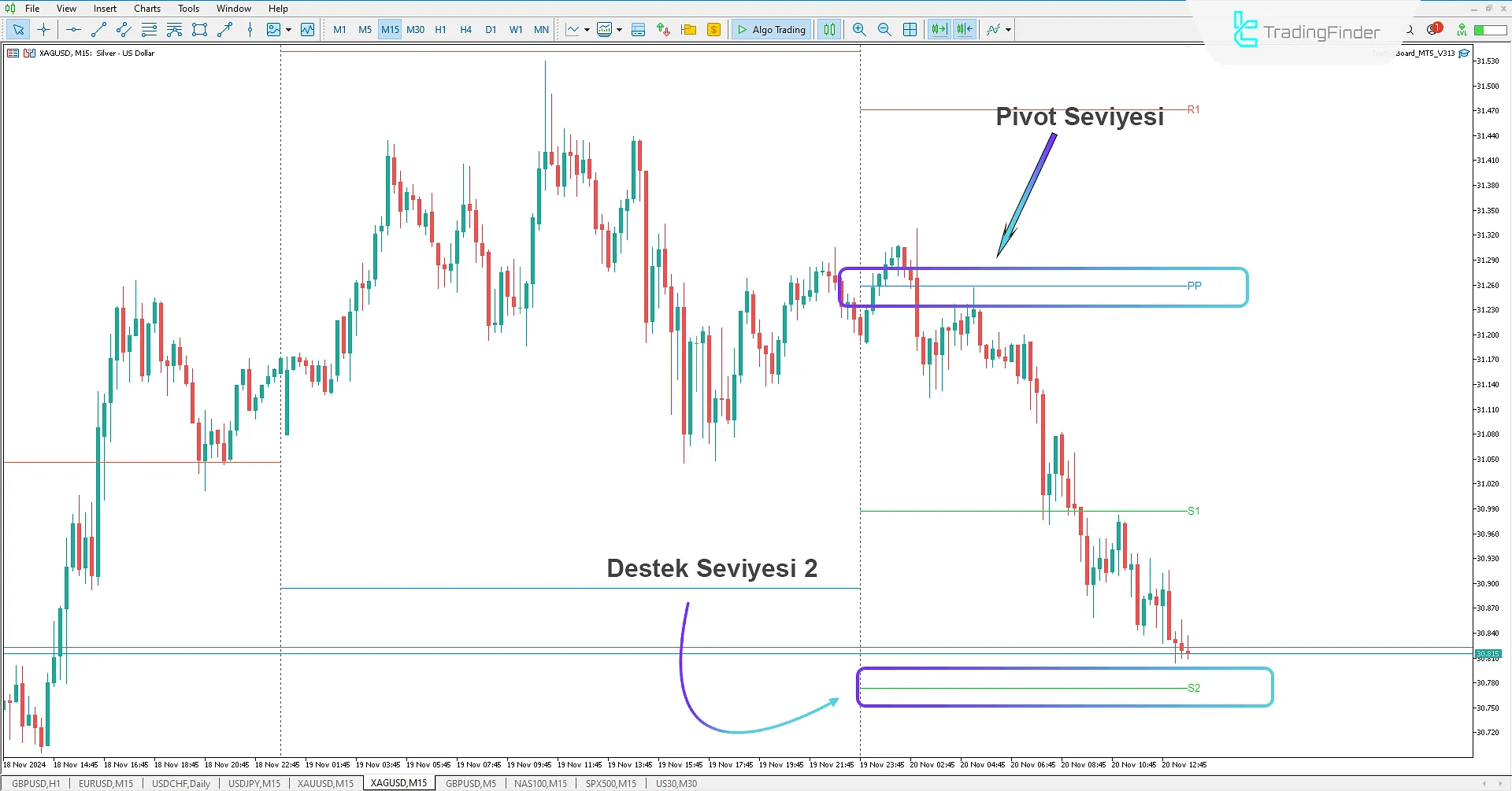Toggle chart auto-scroll to latest bar
1512x791 pixels.
point(939,30)
